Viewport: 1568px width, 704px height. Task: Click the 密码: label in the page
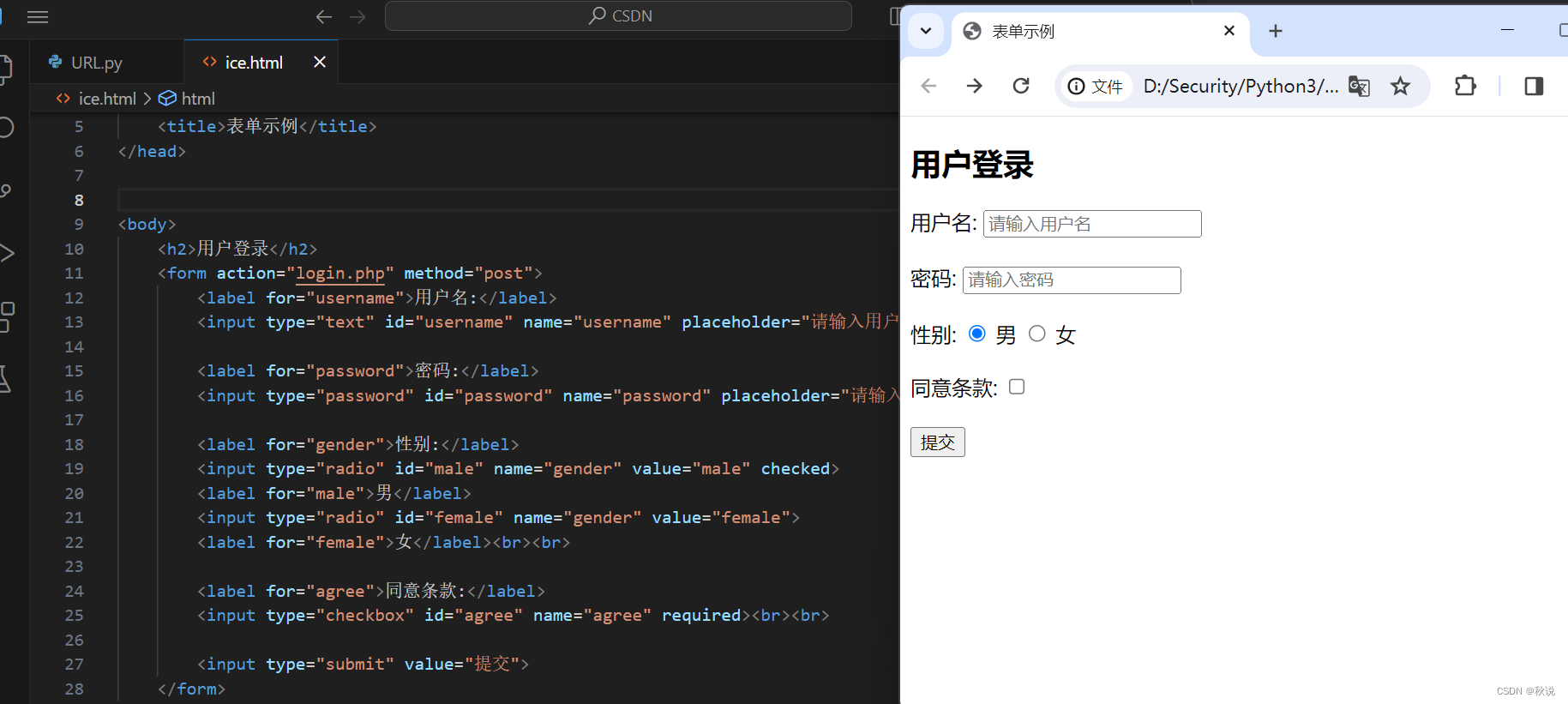934,280
